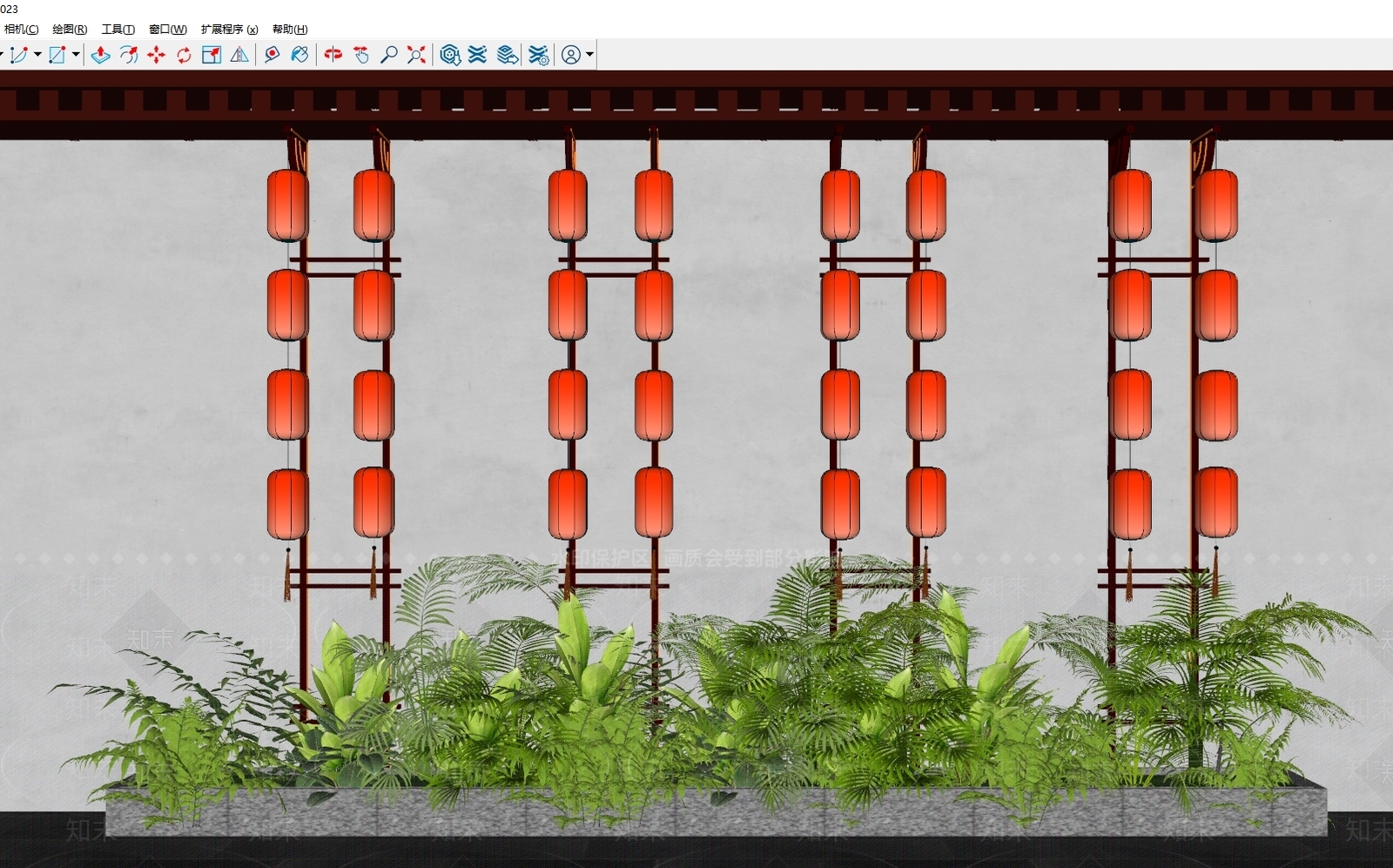Open the 帮助(H) help menu
This screenshot has width=1393, height=868.
coord(290,29)
